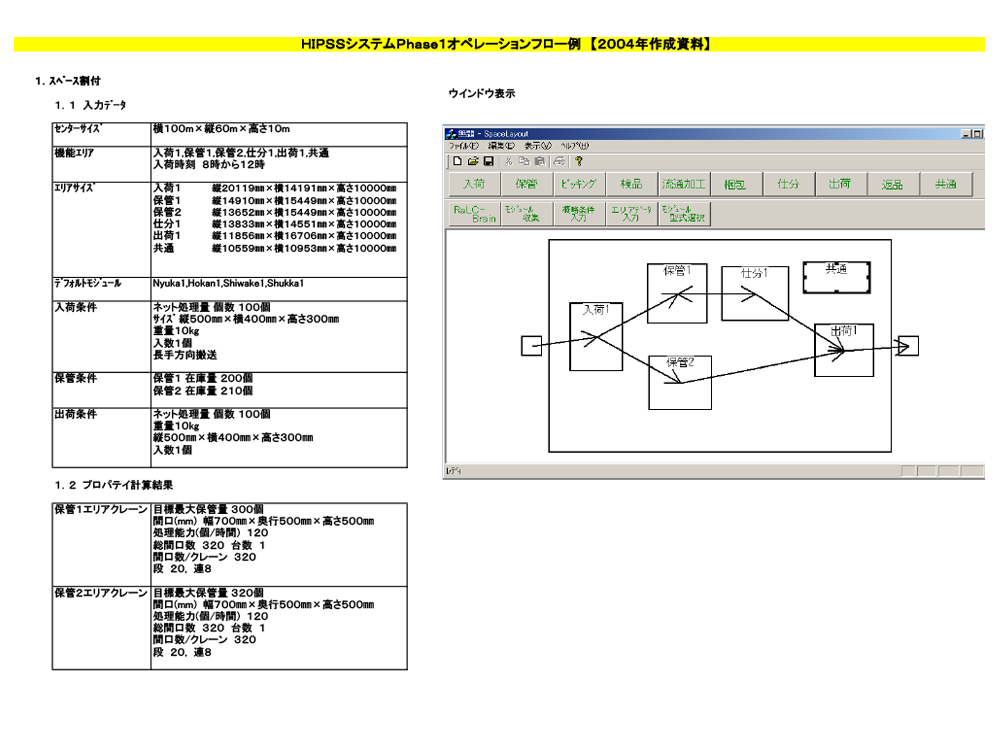This screenshot has height=750, width=1000.
Task: Open the ファイル(F) menu
Action: click(463, 146)
